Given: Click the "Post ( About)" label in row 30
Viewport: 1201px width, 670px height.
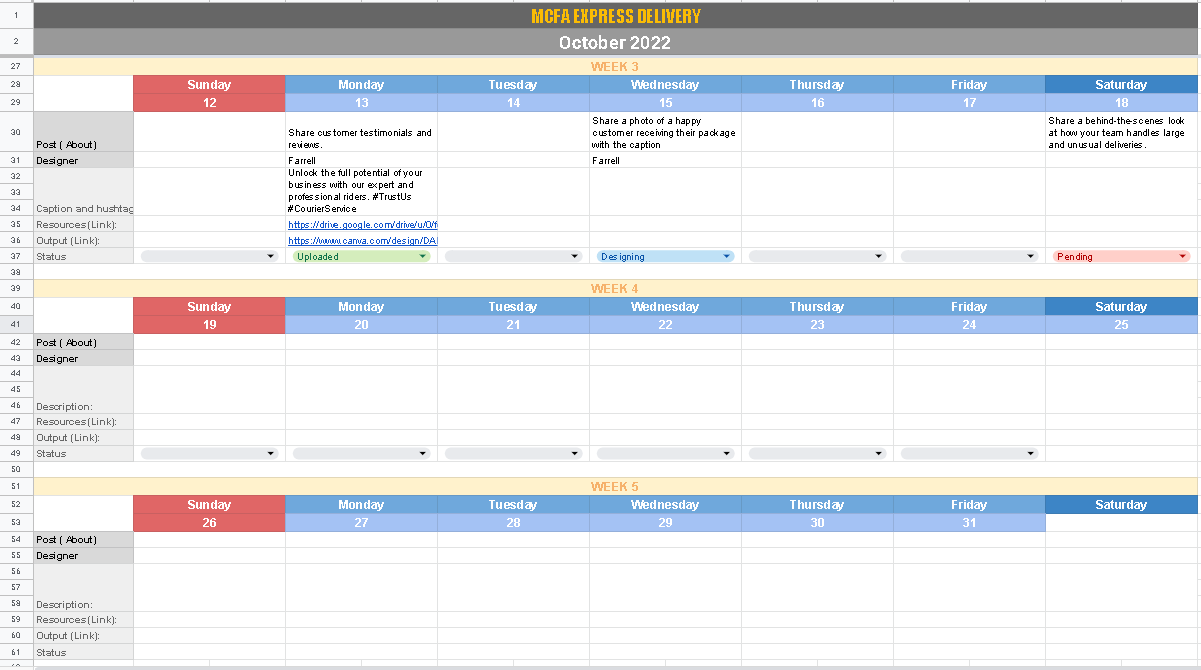Looking at the screenshot, I should (x=84, y=132).
